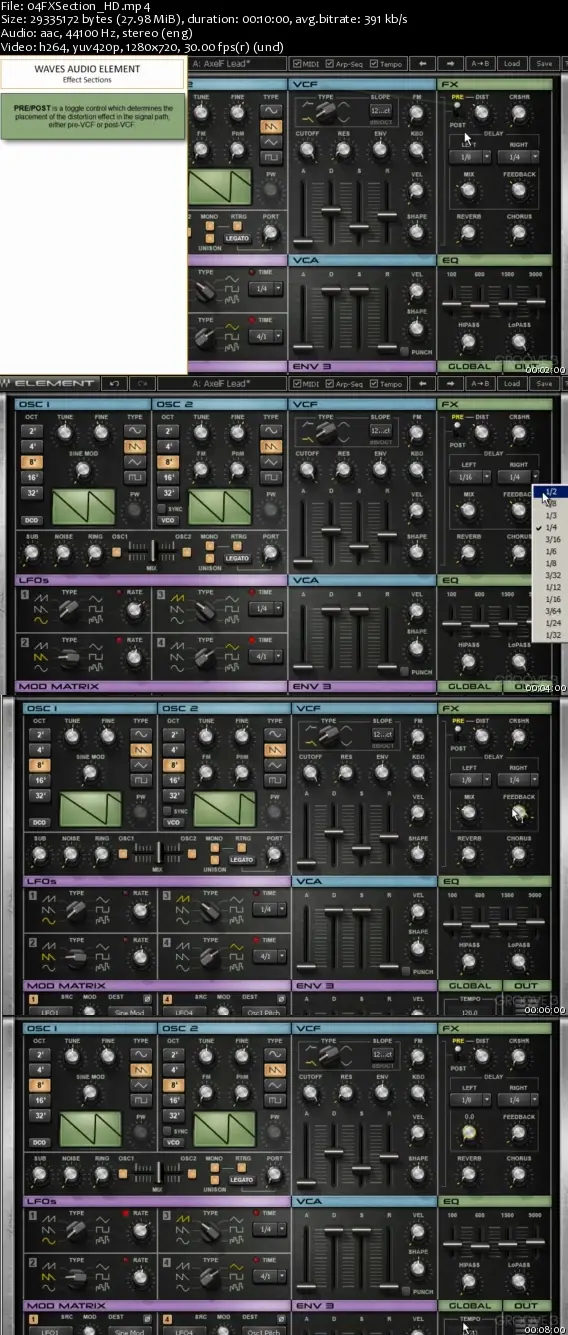The width and height of the screenshot is (568, 1335).
Task: Select OSC 1 triangle wave type in 00:04:00 frame
Action: (x=134, y=462)
